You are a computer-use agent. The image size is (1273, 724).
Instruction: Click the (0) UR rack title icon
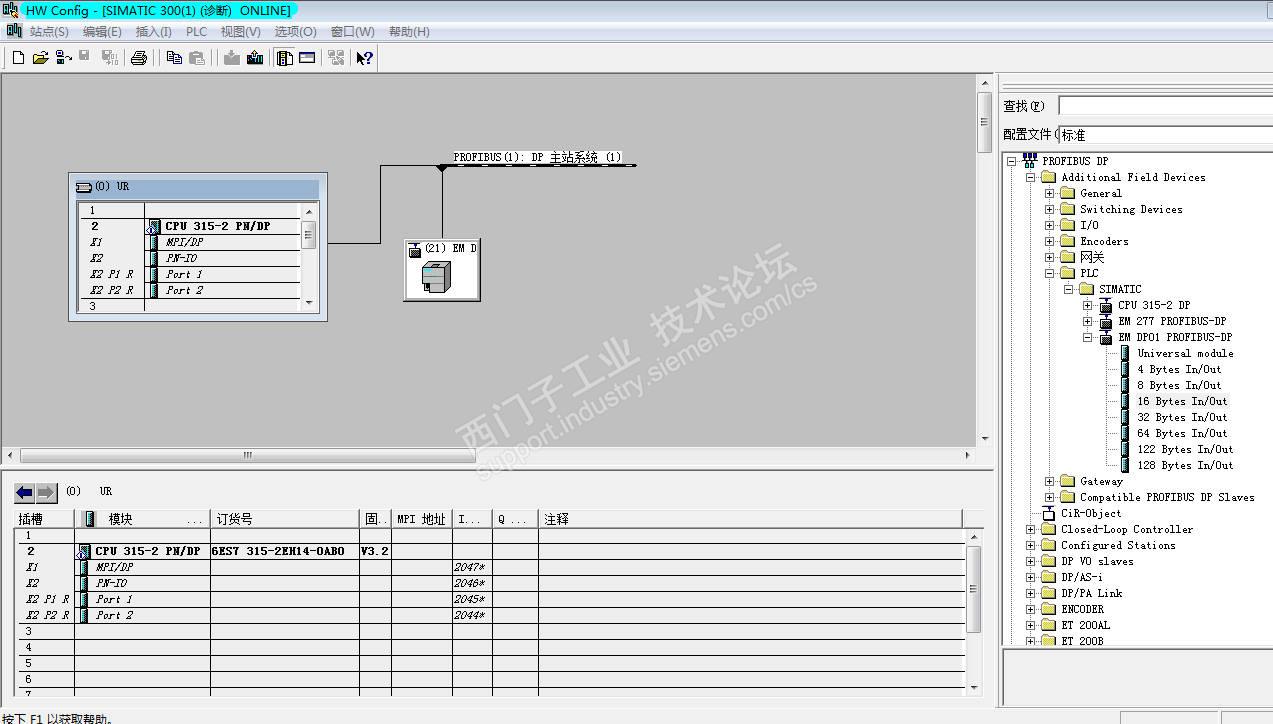(x=84, y=187)
